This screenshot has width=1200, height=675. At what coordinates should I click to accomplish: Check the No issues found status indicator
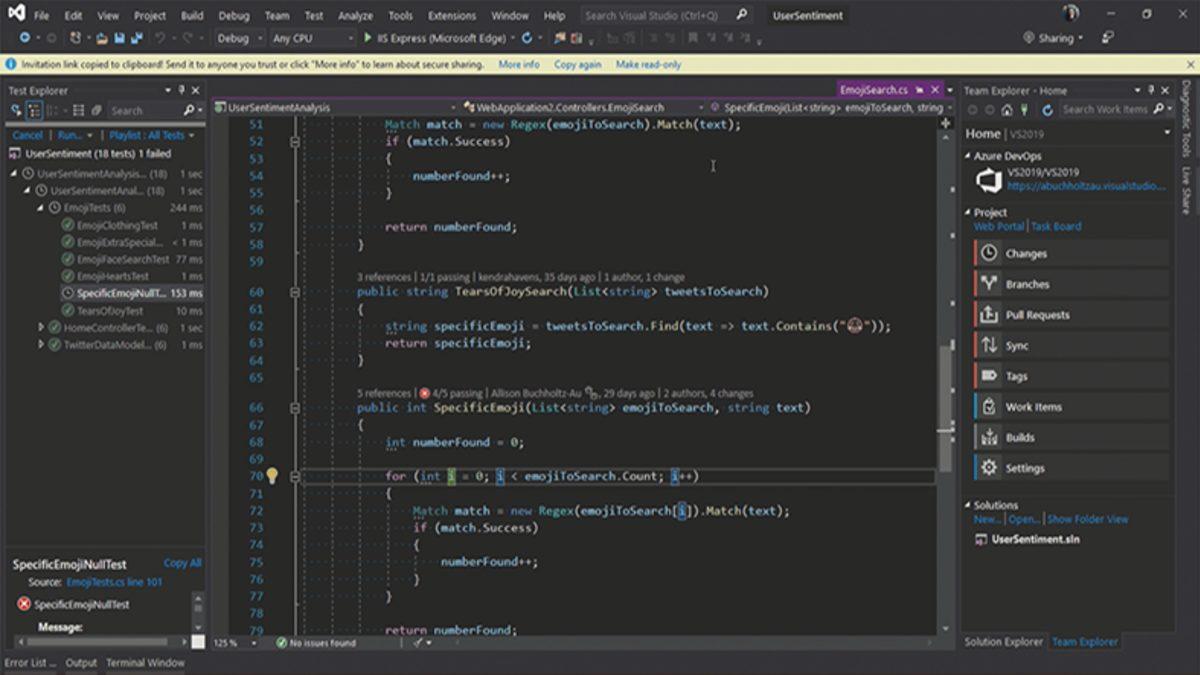tap(320, 644)
